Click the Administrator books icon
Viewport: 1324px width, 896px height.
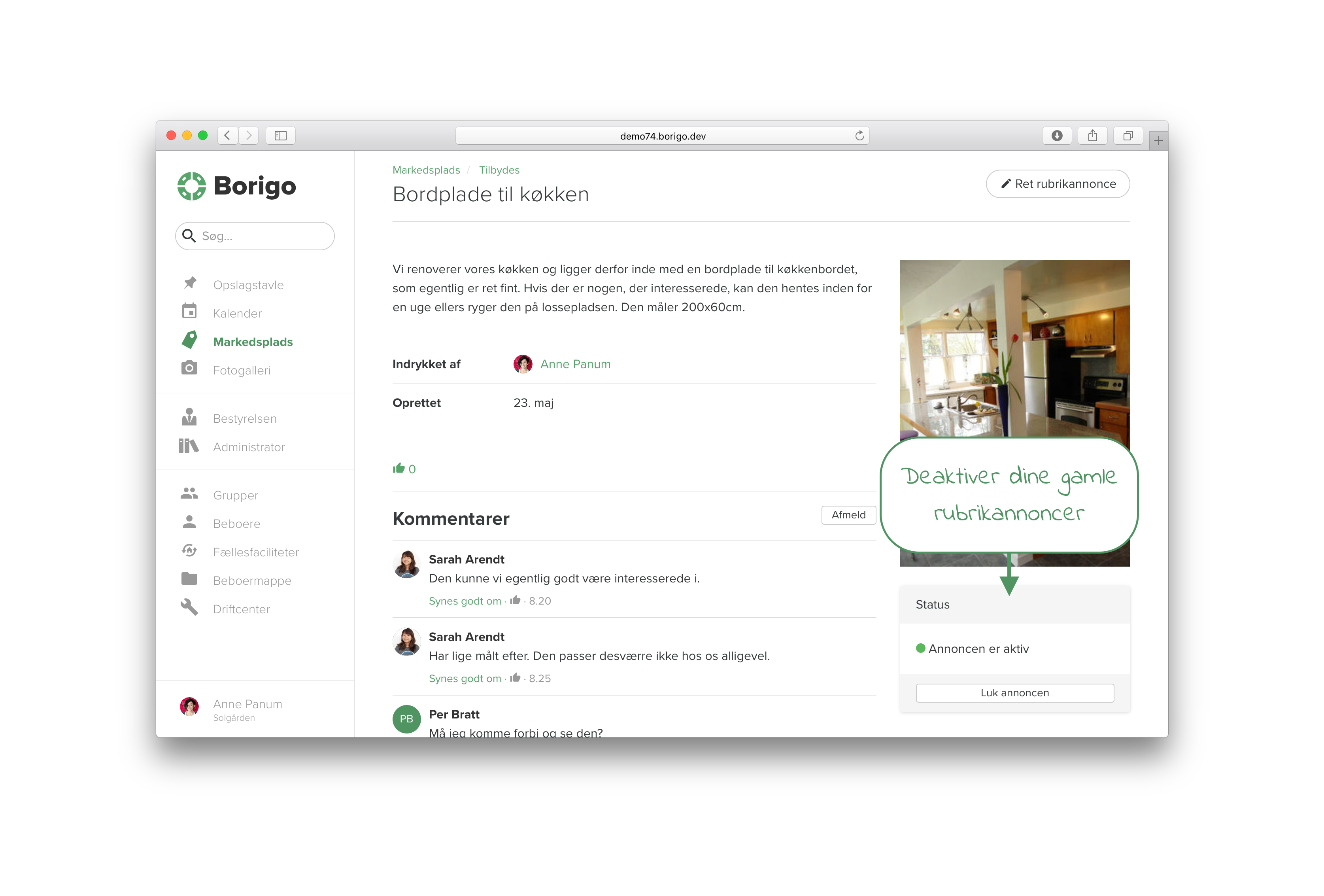pos(189,446)
